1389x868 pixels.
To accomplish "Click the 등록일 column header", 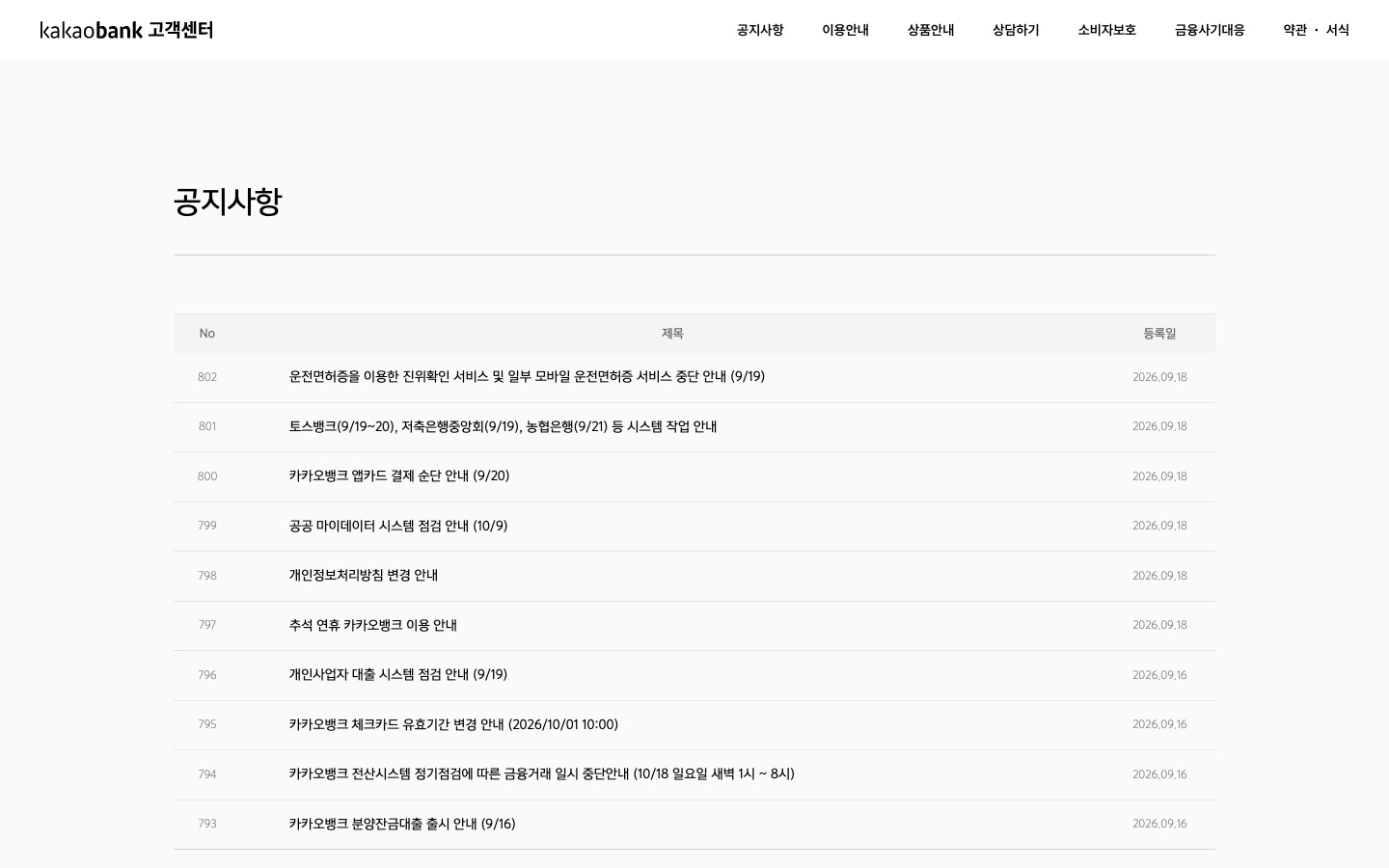I will coord(1159,334).
